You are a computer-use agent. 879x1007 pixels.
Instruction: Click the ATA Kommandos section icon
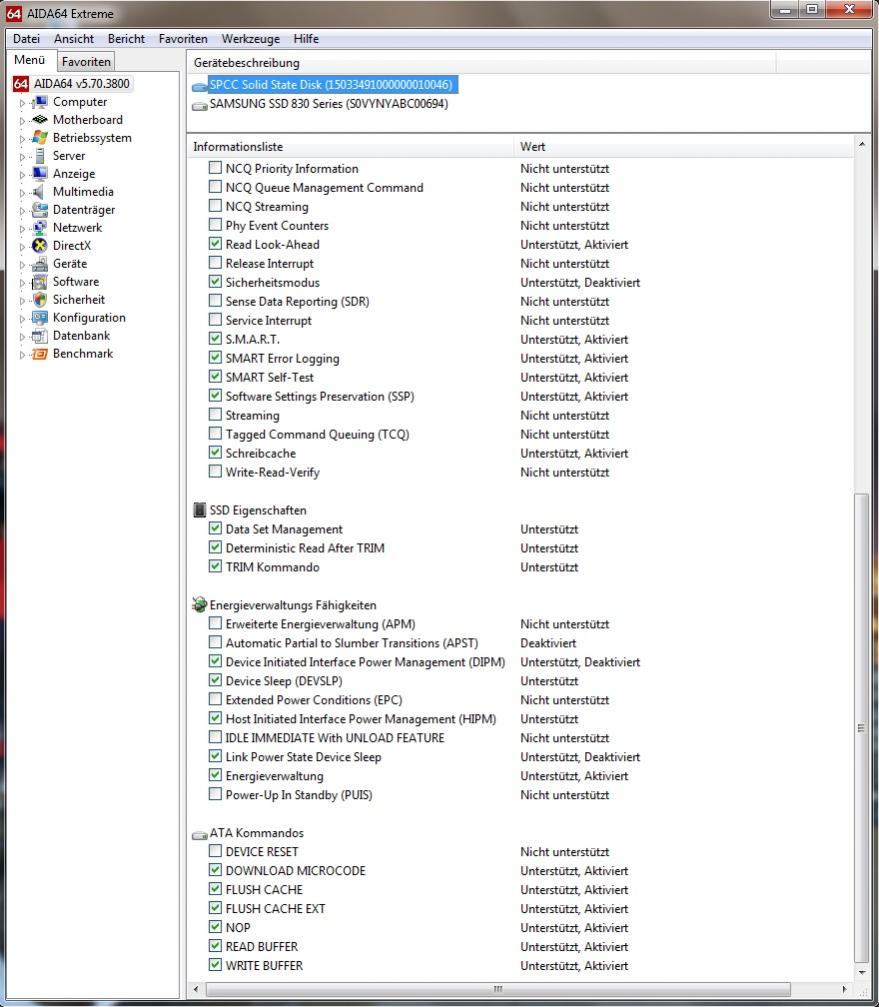click(x=200, y=834)
